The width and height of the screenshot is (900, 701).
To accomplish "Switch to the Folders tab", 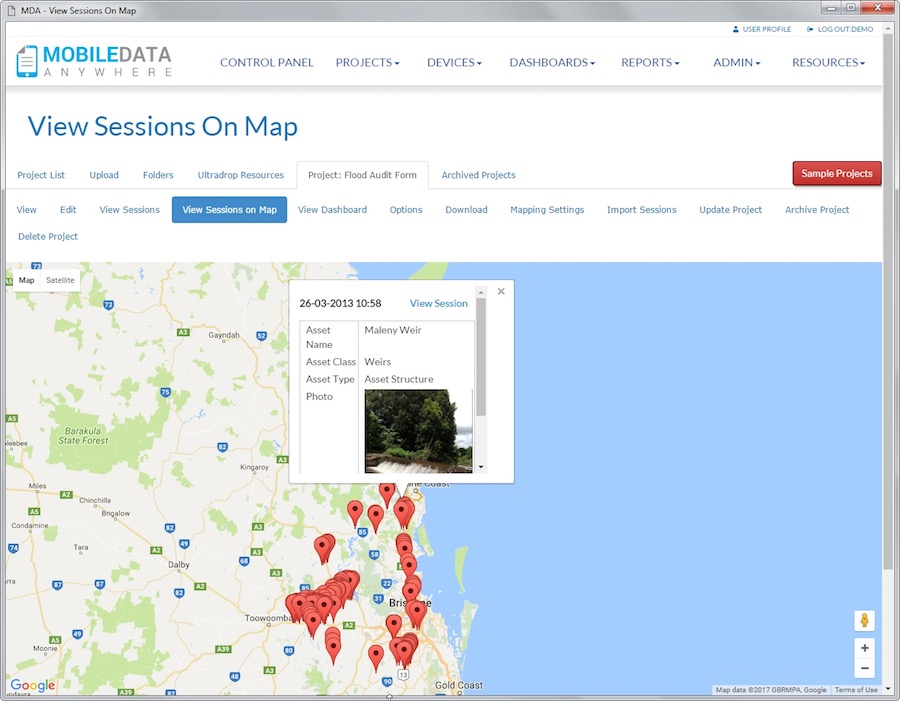I will point(158,175).
